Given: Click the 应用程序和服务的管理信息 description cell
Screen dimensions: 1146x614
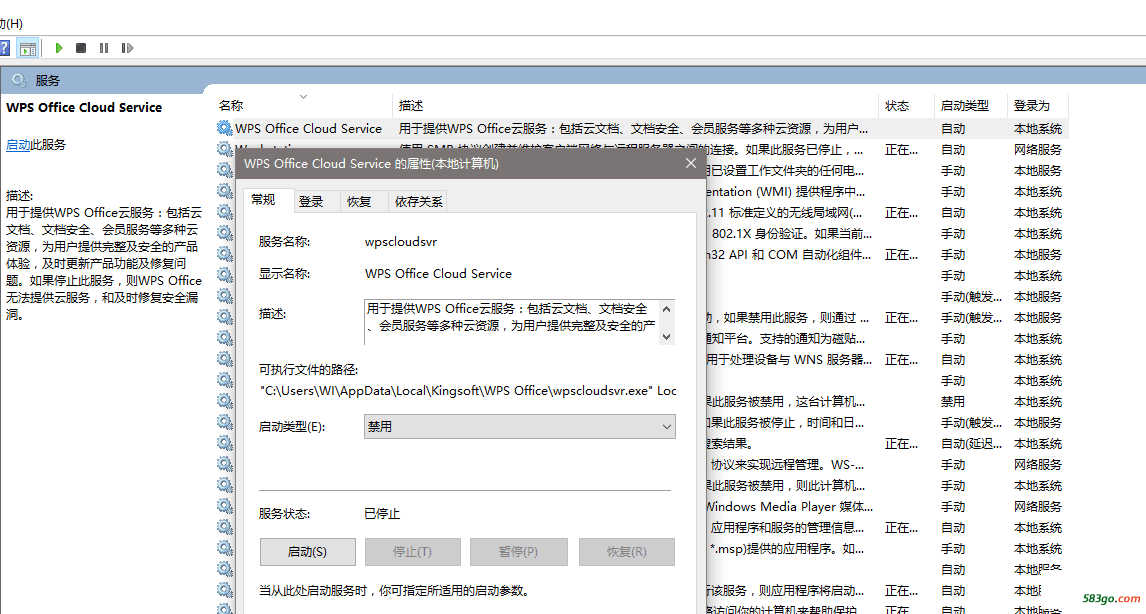Looking at the screenshot, I should pos(787,528).
